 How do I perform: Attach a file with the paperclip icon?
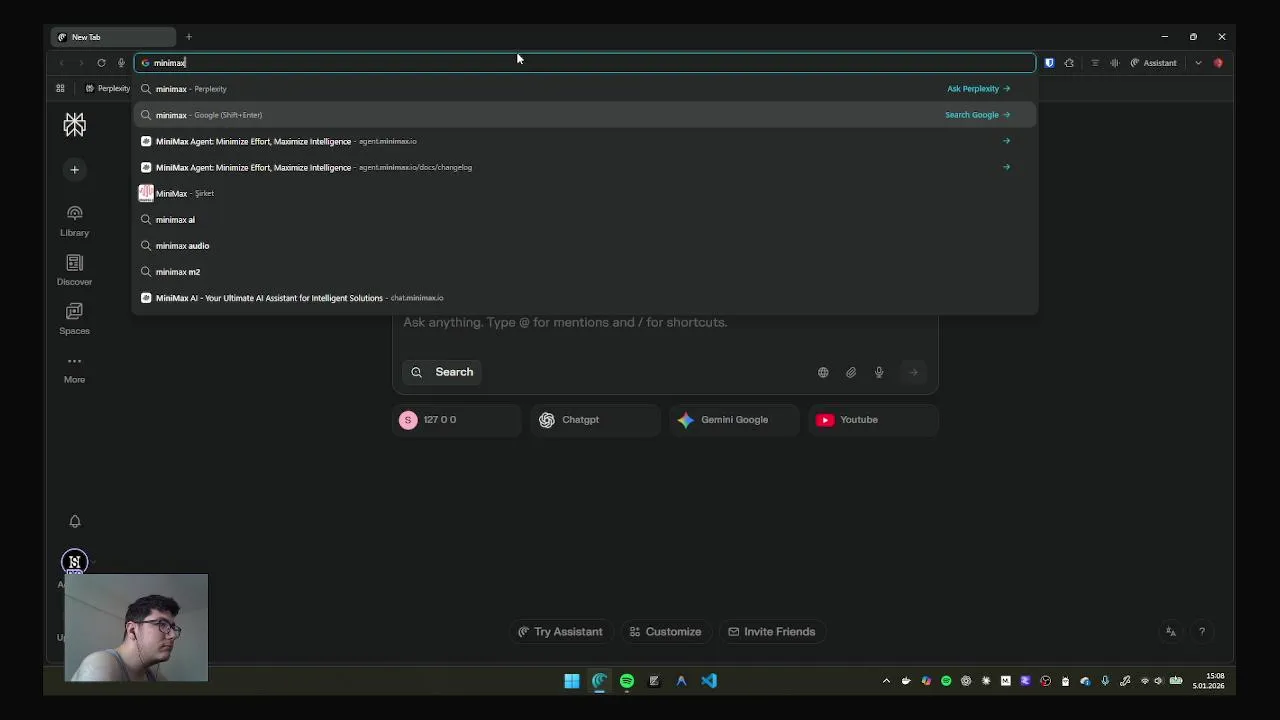coord(851,372)
